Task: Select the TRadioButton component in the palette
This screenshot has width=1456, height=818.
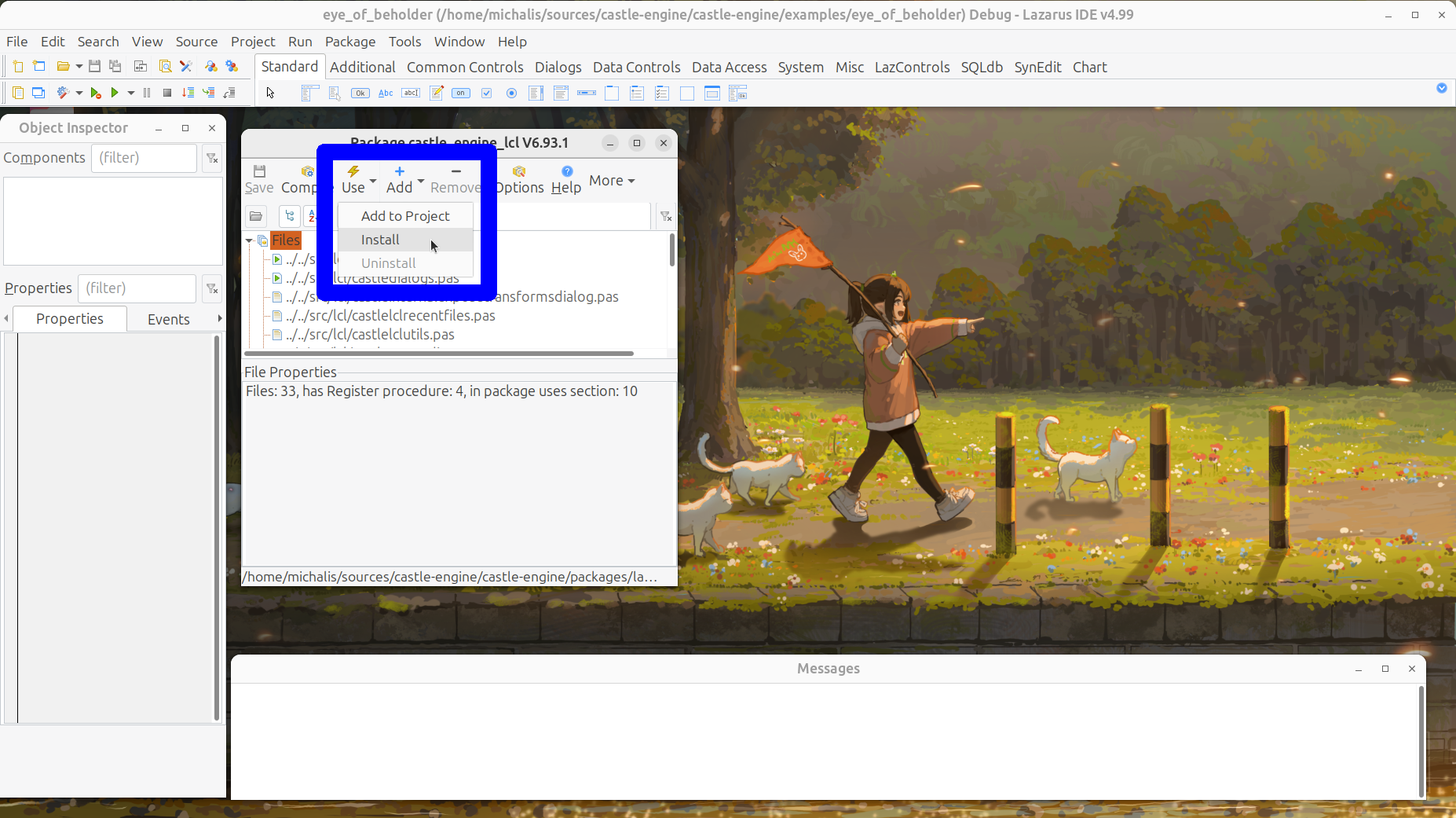Action: 512,94
